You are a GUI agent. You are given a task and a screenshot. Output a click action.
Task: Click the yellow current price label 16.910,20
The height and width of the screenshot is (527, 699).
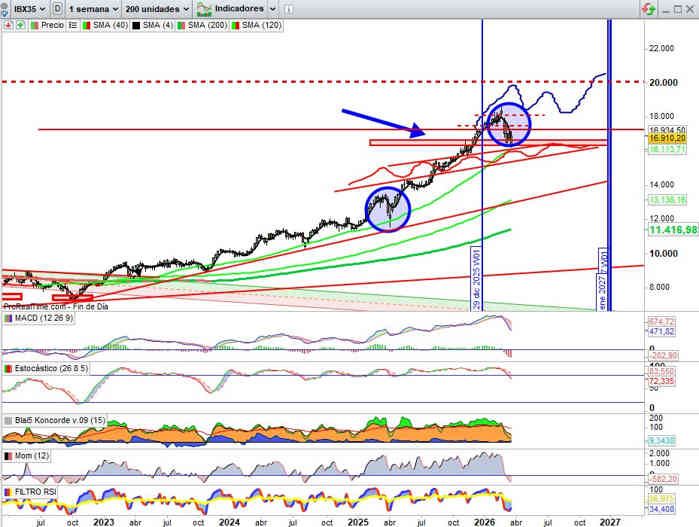[x=667, y=139]
